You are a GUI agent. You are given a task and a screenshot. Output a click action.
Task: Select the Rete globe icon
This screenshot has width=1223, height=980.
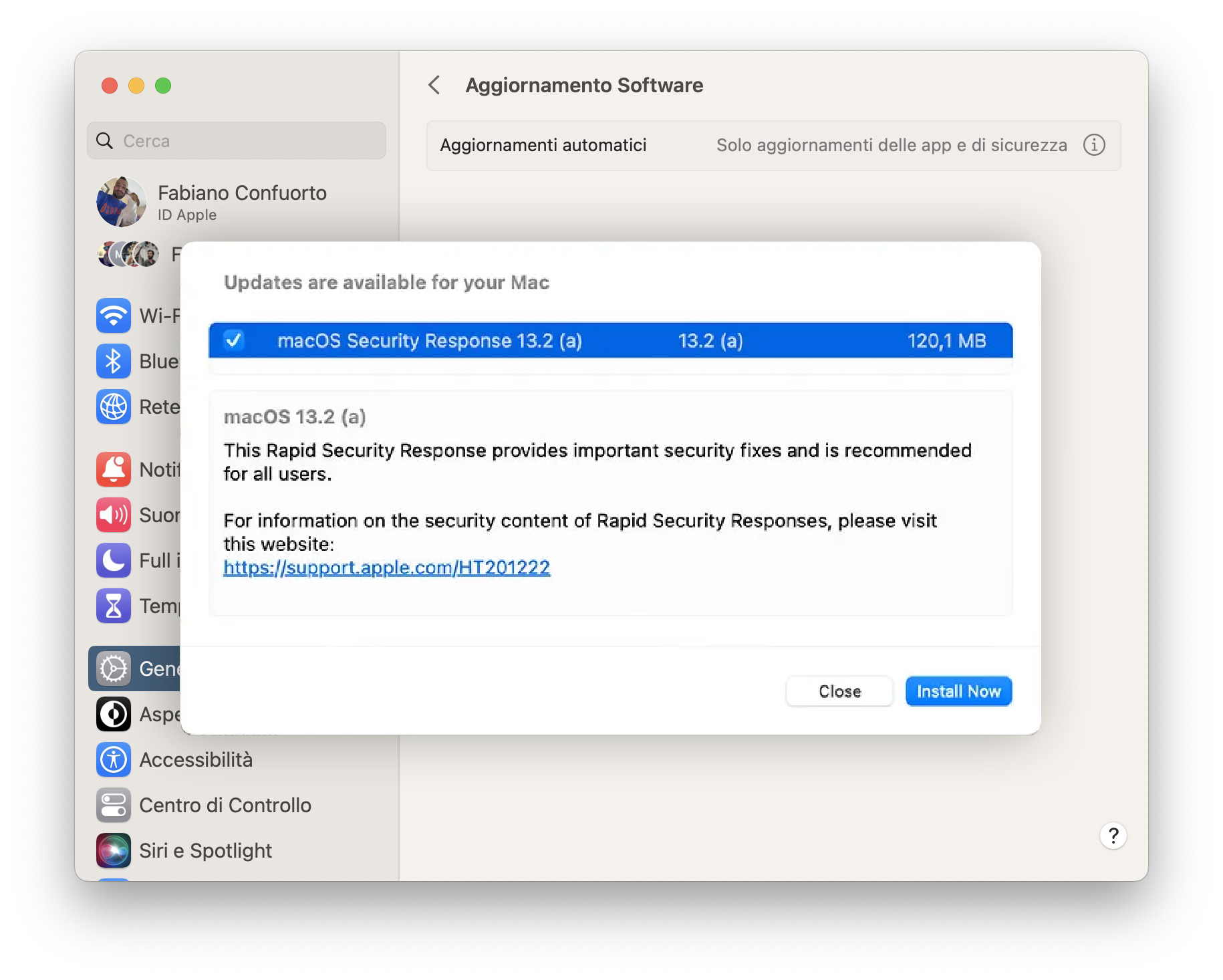pos(113,406)
